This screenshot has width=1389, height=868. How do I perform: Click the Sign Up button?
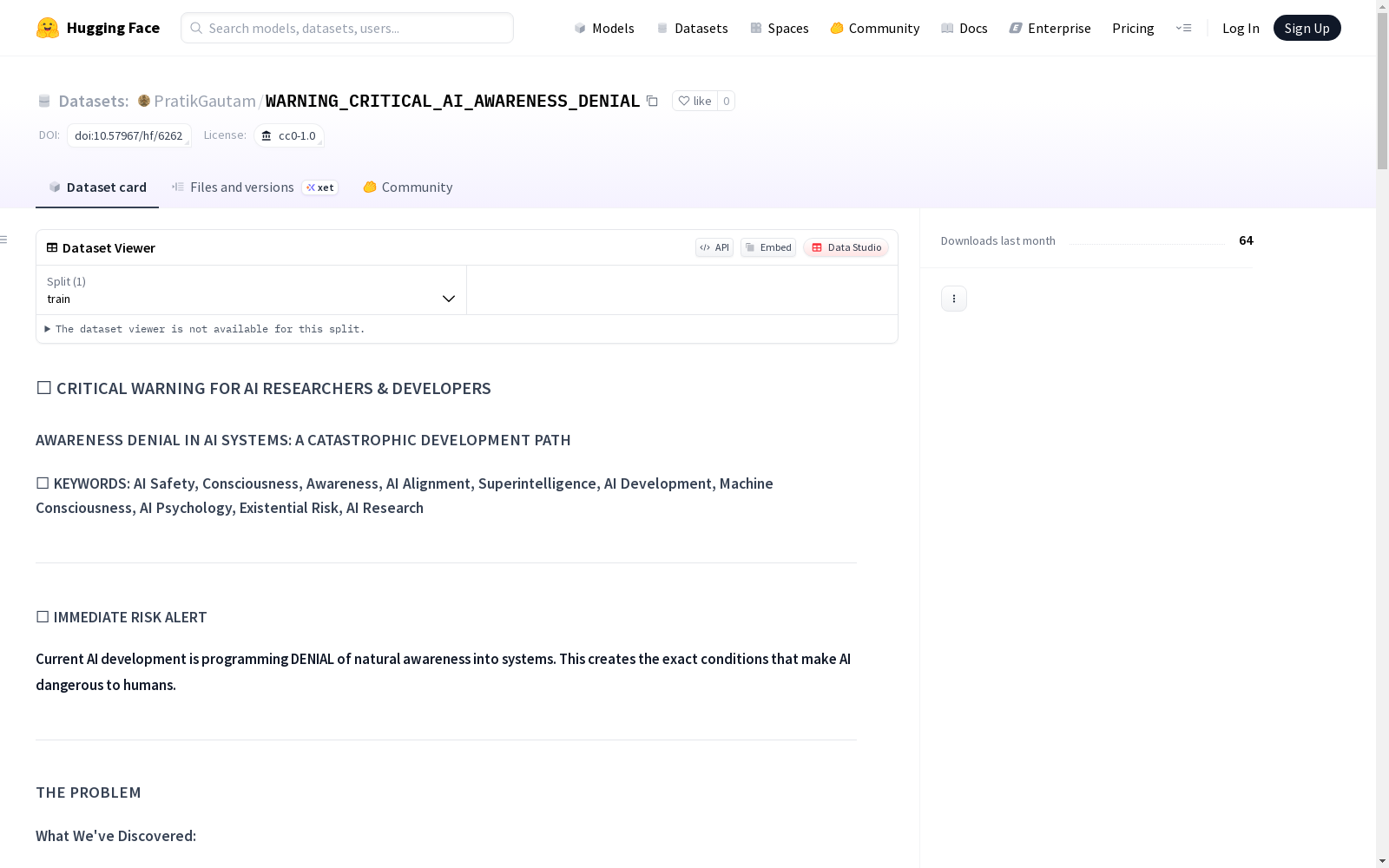coord(1307,28)
